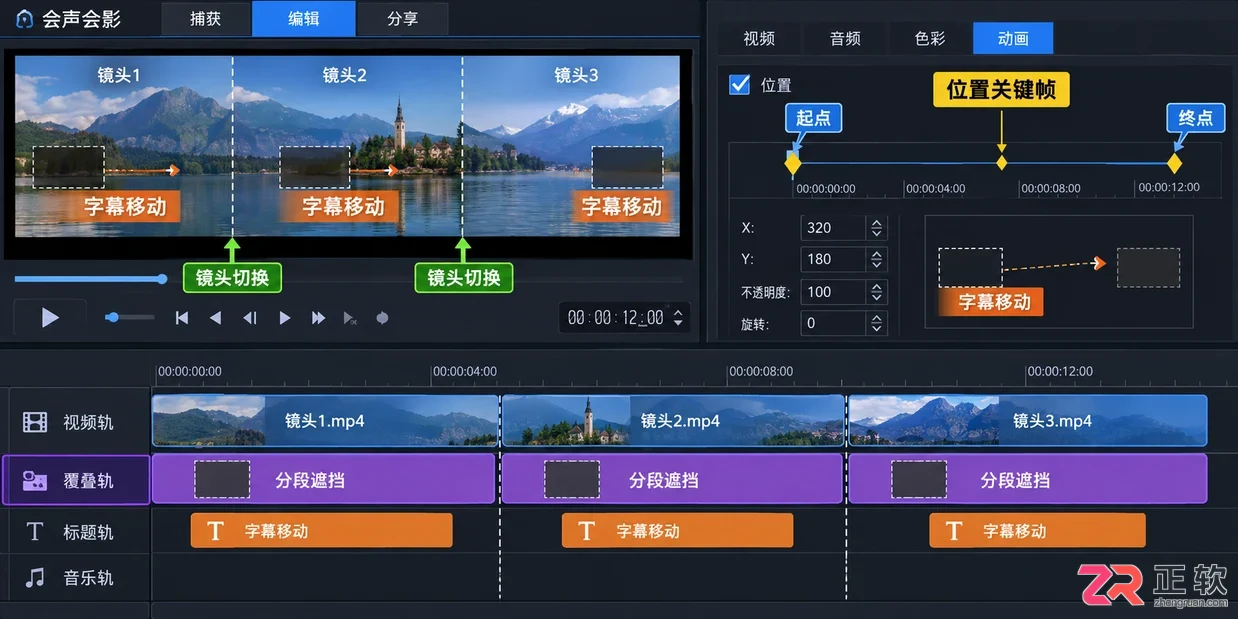Select the 音乐轨 track label
This screenshot has height=619, width=1238.
pos(88,578)
